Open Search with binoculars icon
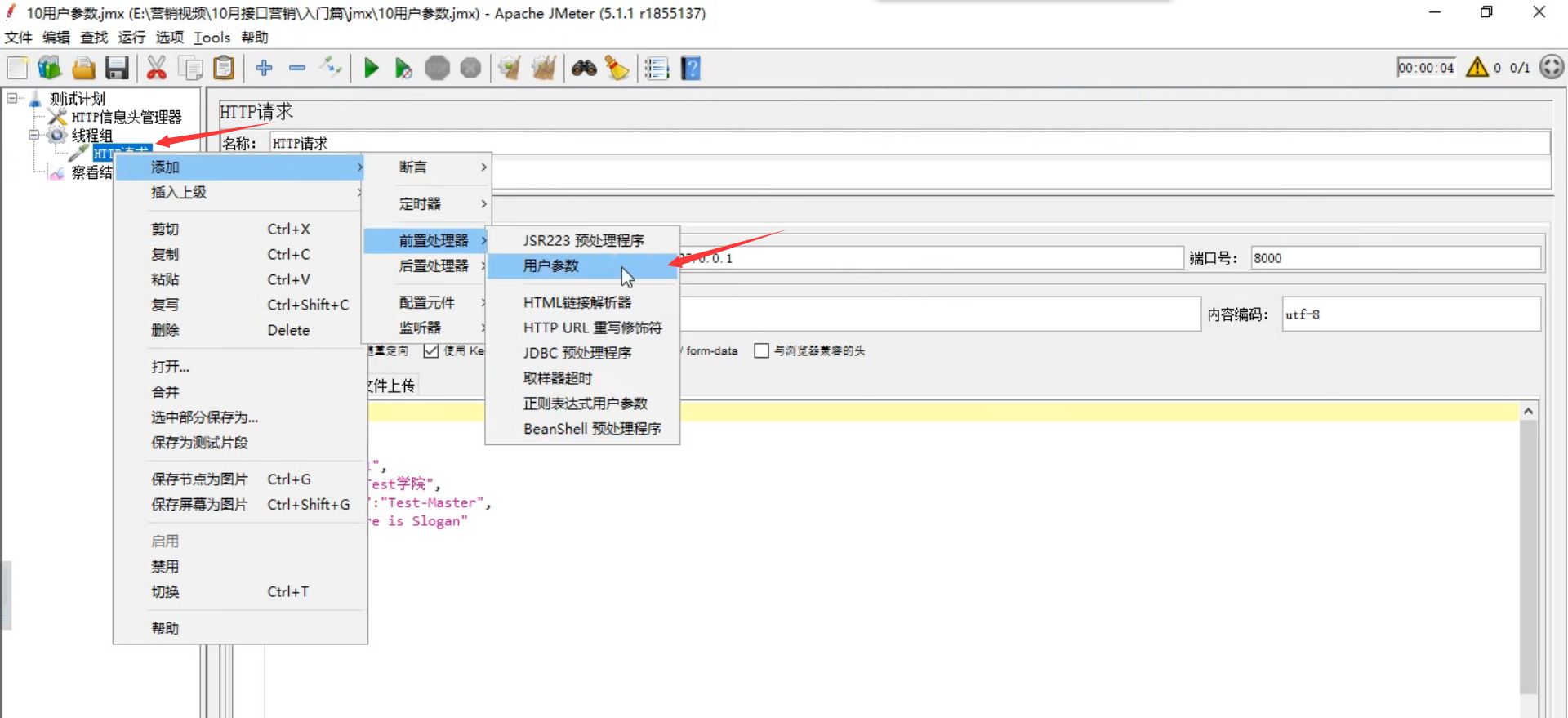The image size is (1568, 718). tap(584, 68)
